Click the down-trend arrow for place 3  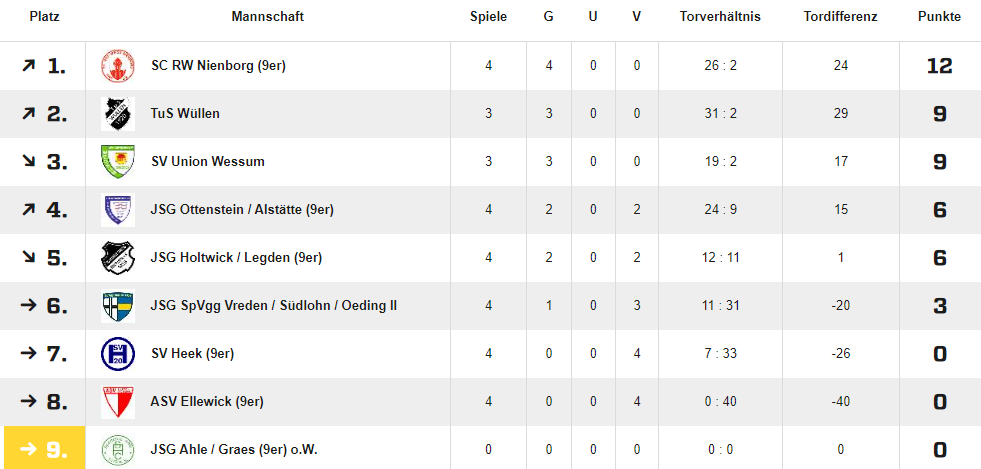[x=28, y=161]
